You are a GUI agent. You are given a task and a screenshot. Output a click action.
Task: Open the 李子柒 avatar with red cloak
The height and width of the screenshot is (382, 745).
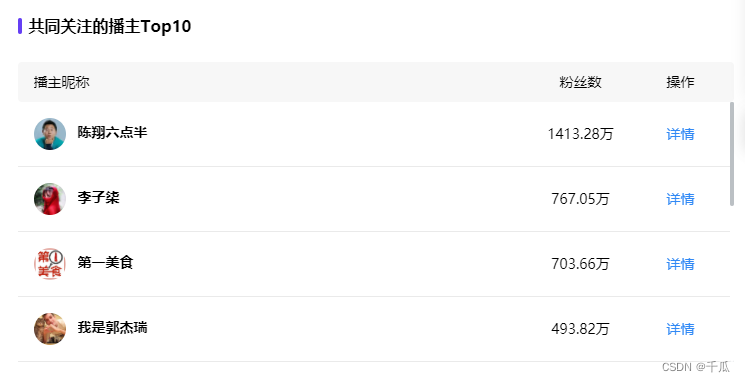(x=50, y=199)
